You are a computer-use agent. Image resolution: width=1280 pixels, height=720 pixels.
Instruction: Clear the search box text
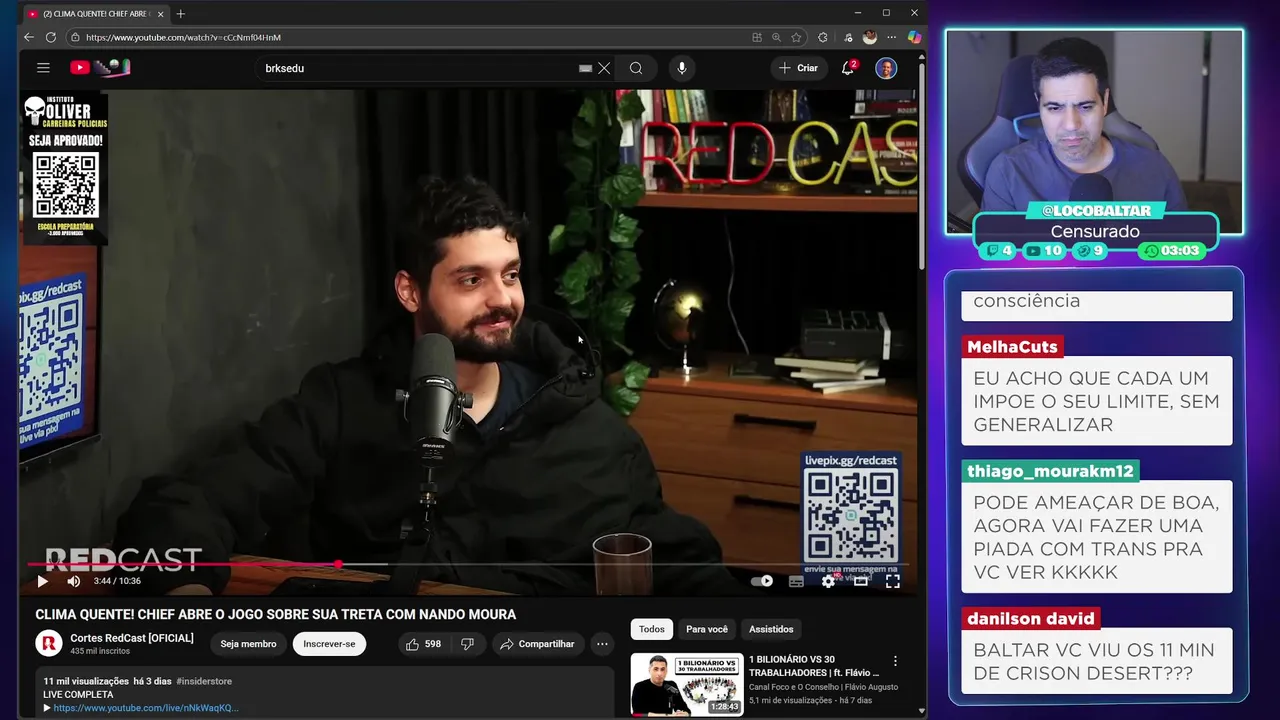coord(604,68)
